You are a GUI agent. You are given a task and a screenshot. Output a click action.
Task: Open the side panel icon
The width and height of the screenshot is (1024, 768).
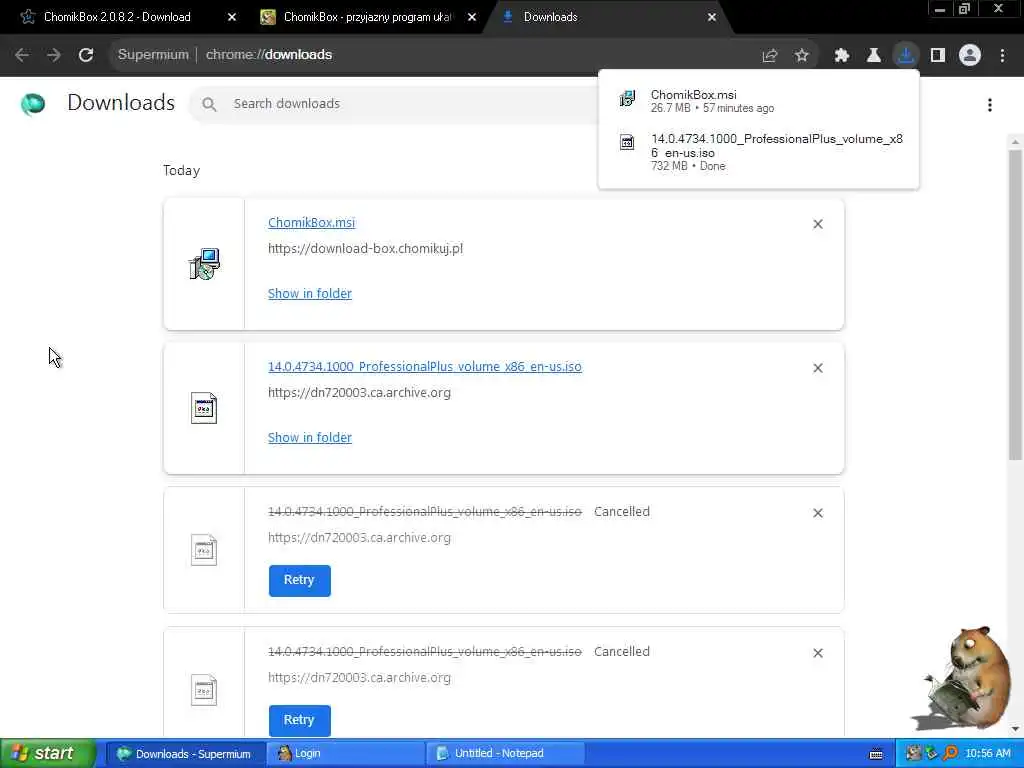click(938, 56)
